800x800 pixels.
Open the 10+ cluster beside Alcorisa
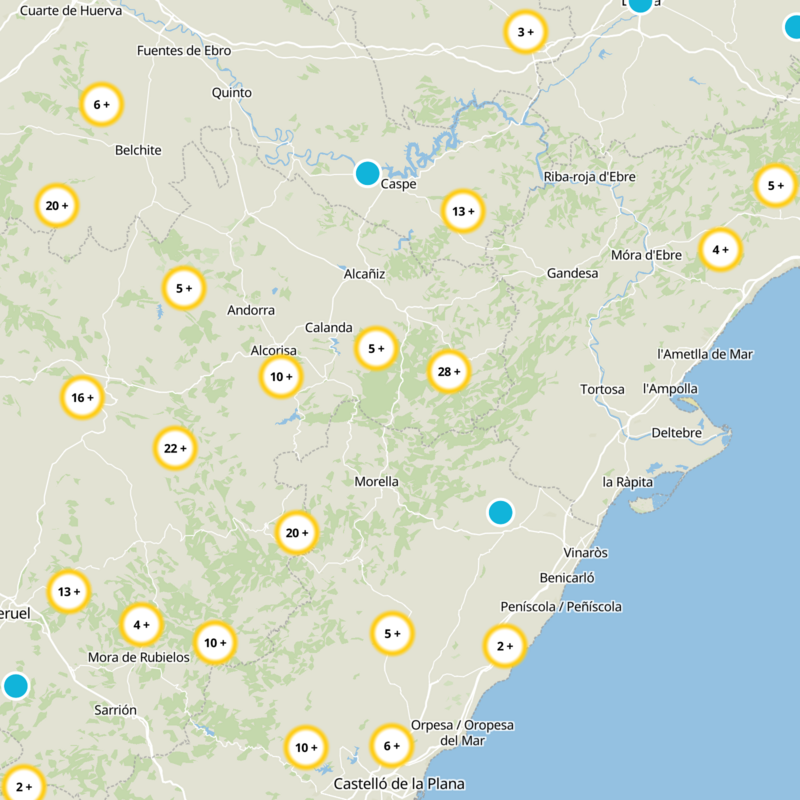pos(281,377)
